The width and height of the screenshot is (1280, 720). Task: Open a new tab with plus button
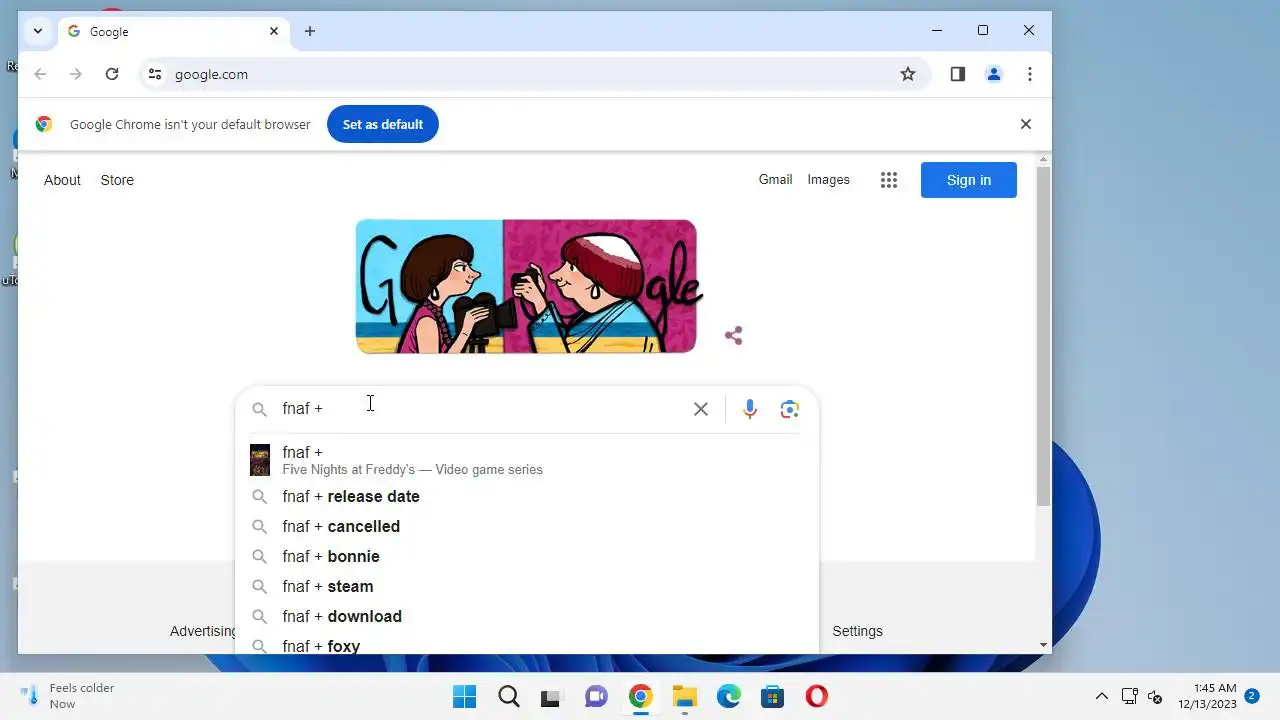point(310,31)
